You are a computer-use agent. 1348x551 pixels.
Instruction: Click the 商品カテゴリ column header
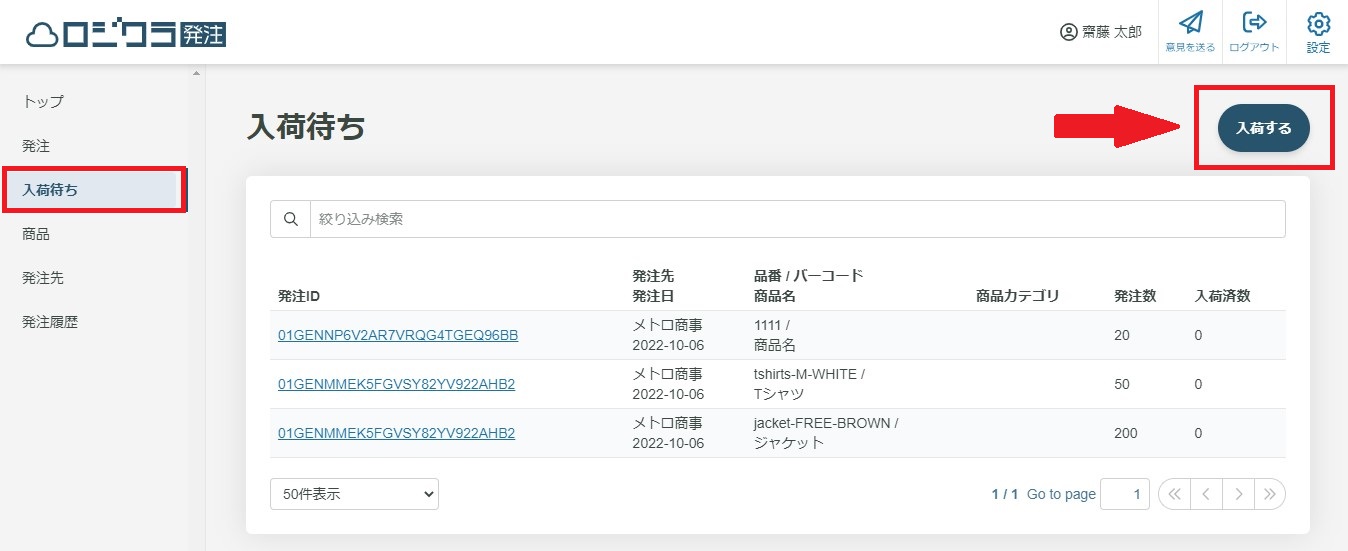[x=1017, y=296]
